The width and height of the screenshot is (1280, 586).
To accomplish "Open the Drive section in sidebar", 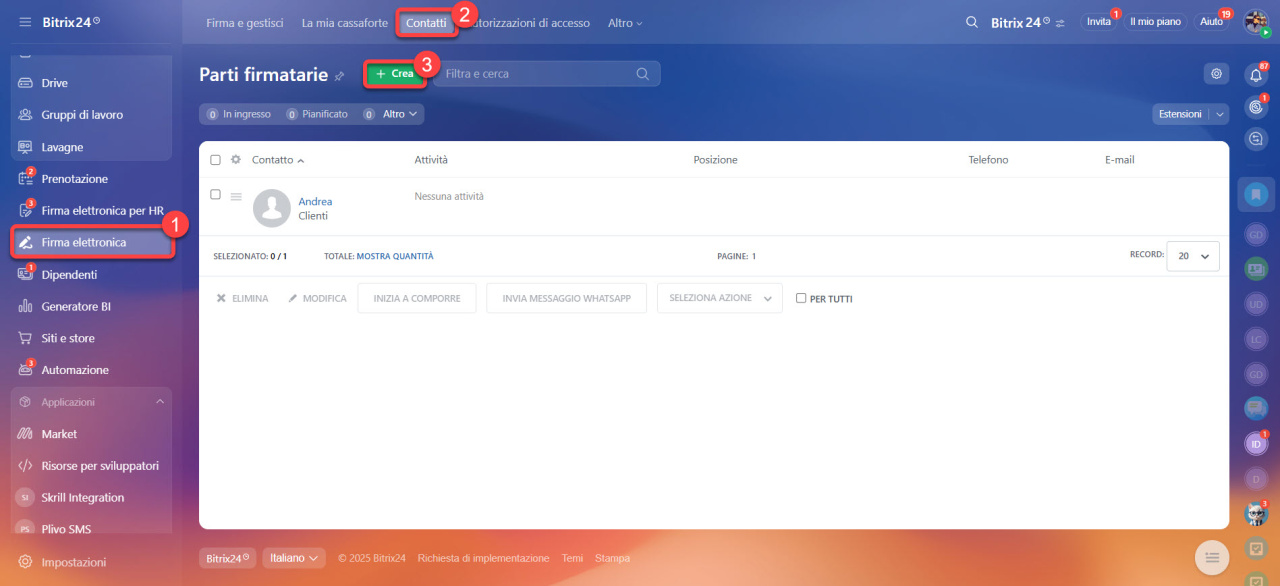I will [91, 83].
